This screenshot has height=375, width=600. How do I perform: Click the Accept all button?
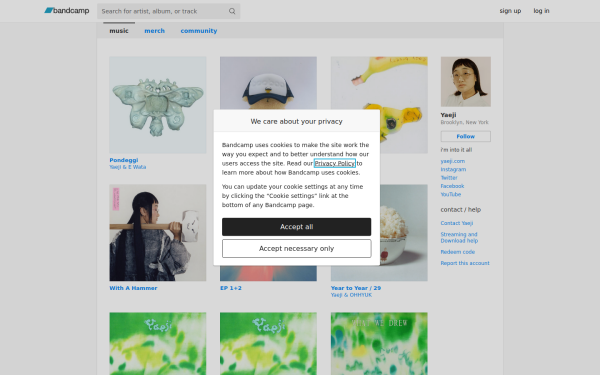click(x=297, y=227)
